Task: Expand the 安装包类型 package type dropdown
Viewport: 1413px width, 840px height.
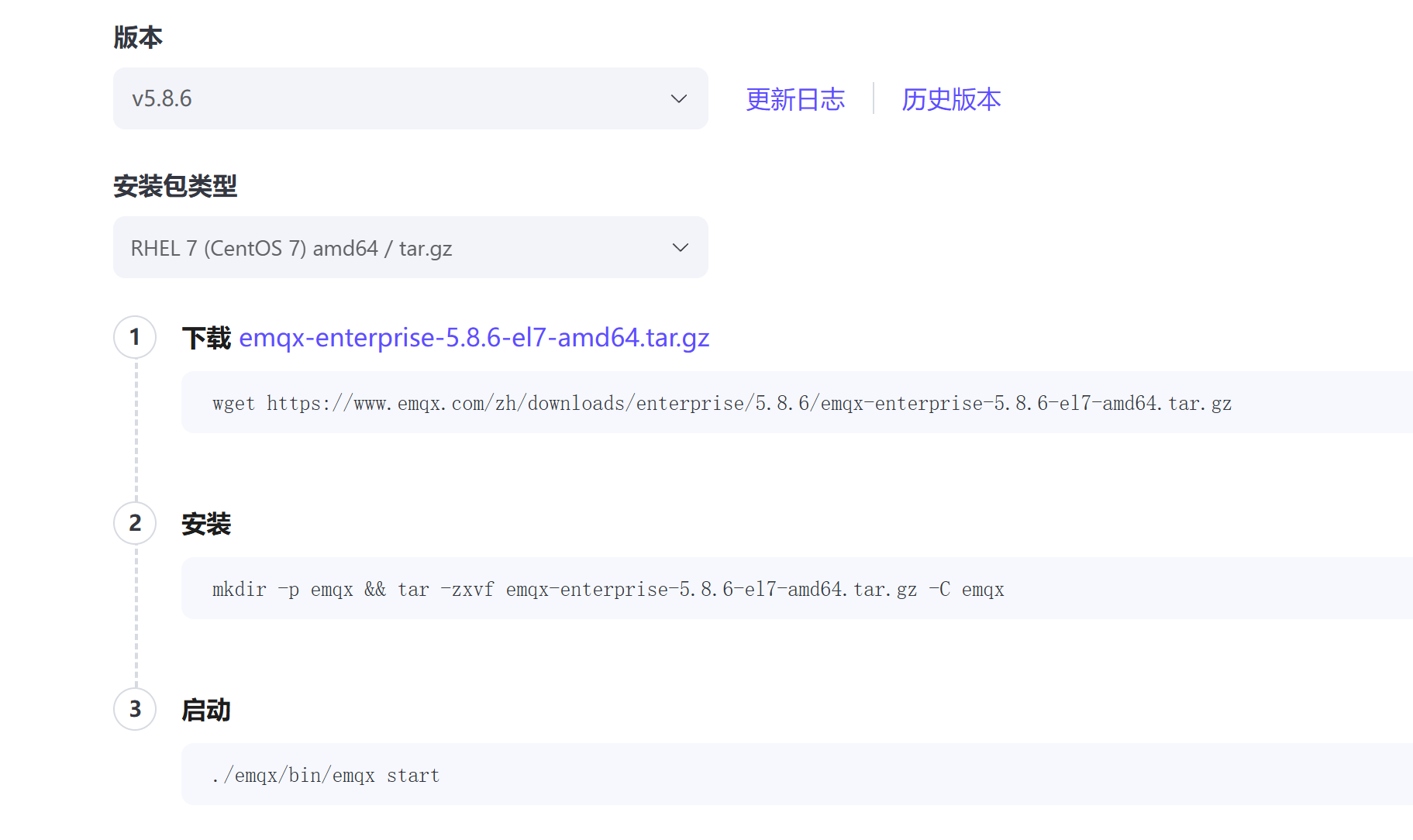Action: pos(409,247)
